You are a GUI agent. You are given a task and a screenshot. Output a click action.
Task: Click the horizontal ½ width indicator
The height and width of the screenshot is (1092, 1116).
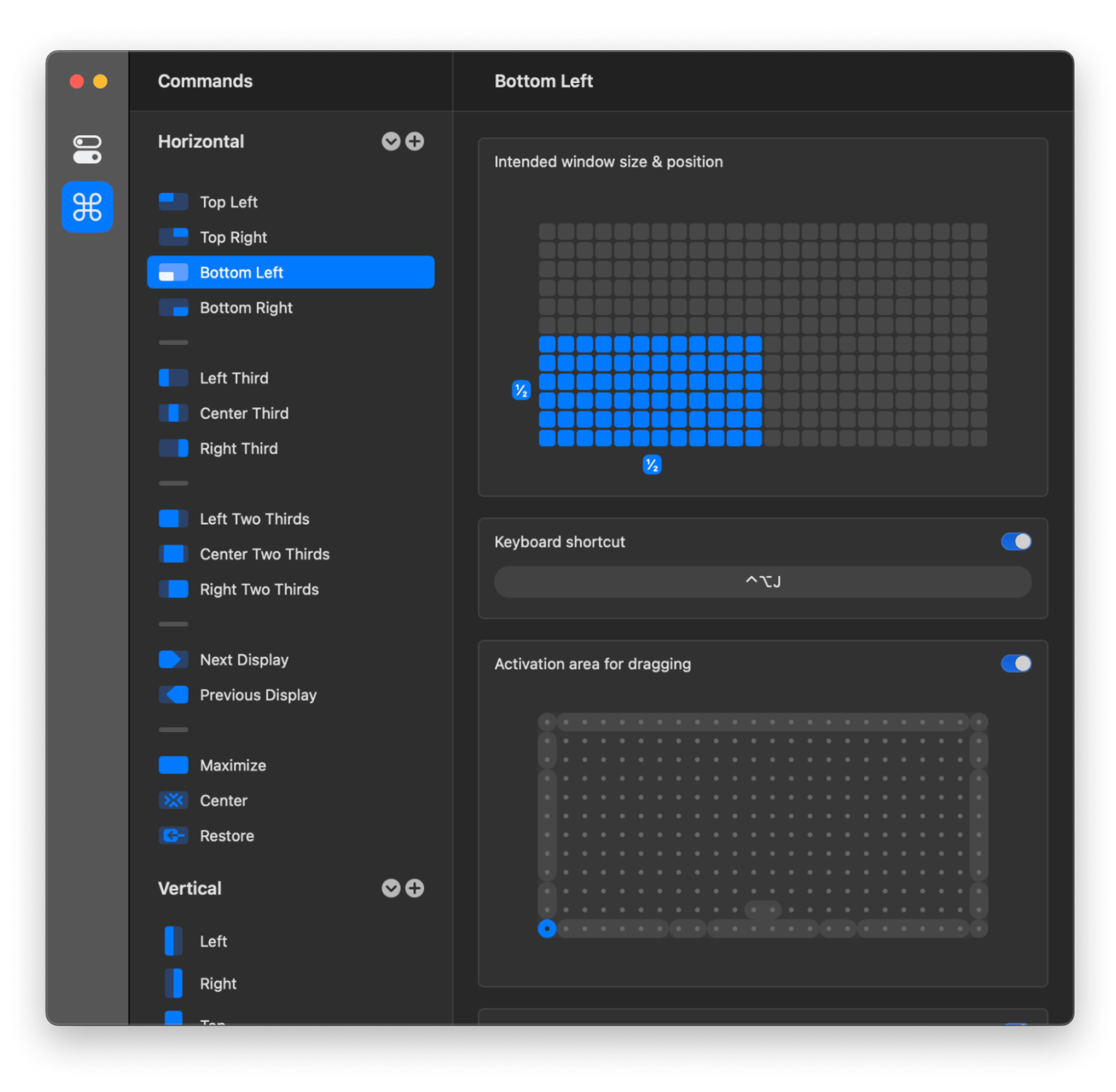652,465
